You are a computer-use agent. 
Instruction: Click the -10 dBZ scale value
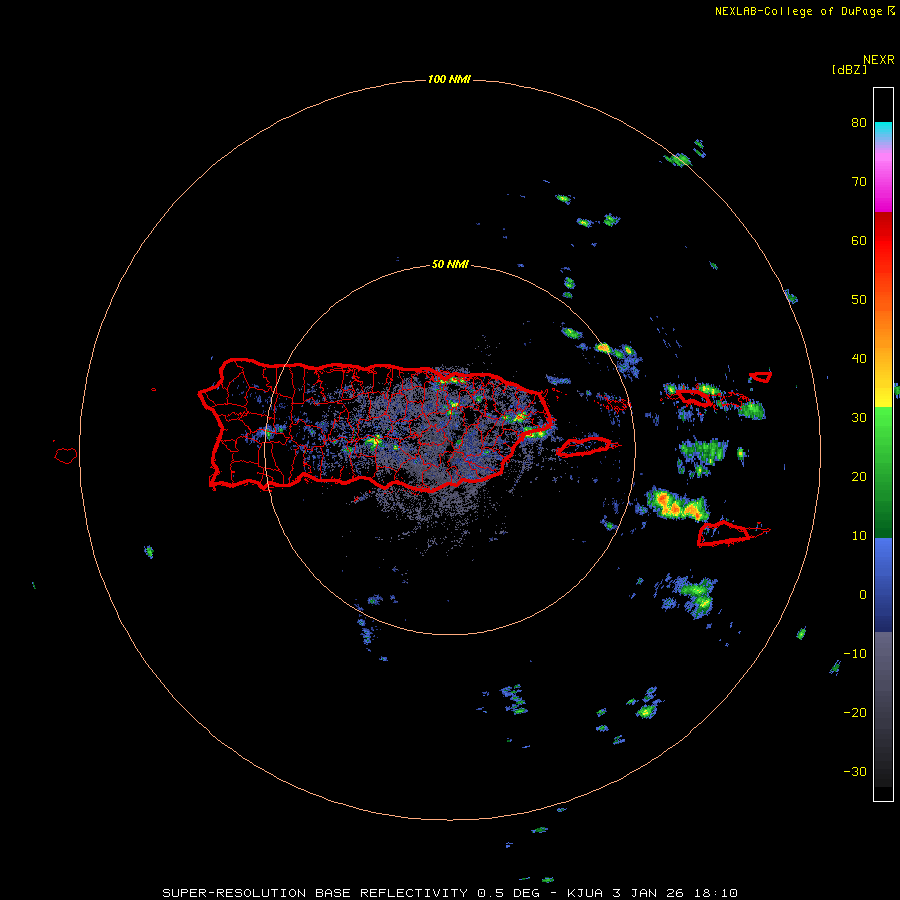pos(855,654)
